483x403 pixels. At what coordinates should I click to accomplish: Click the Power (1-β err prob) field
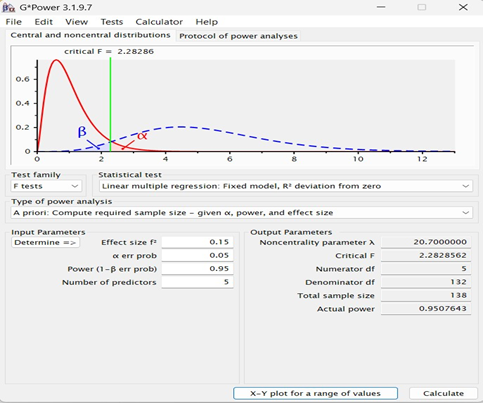pyautogui.click(x=197, y=269)
